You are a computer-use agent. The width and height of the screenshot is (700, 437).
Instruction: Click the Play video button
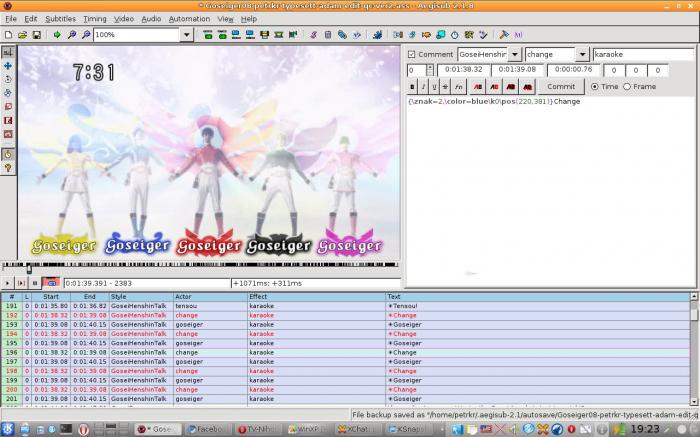coord(7,283)
